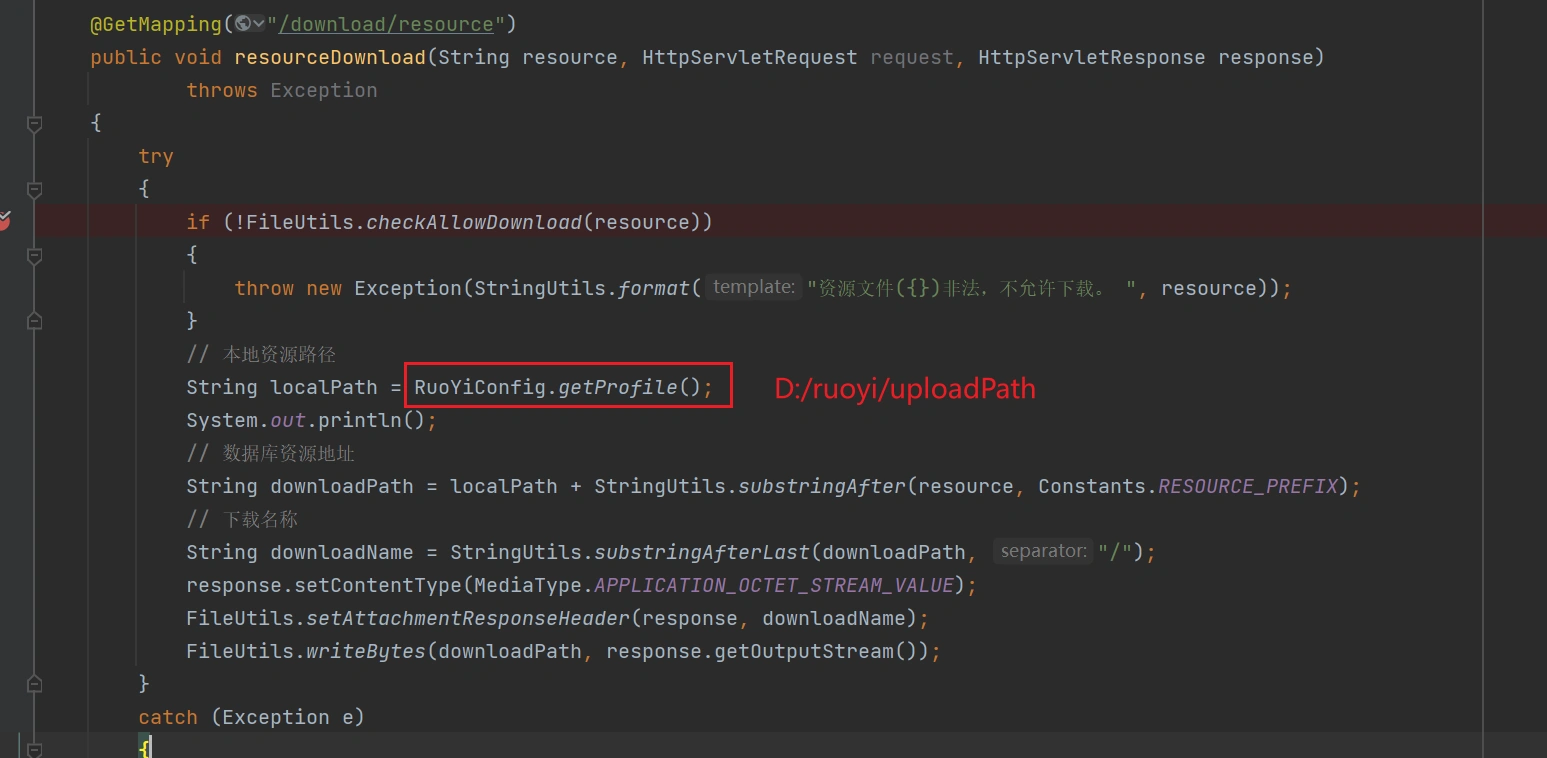
Task: Click the fold end marker at the try block's closing brace
Action: tap(35, 684)
